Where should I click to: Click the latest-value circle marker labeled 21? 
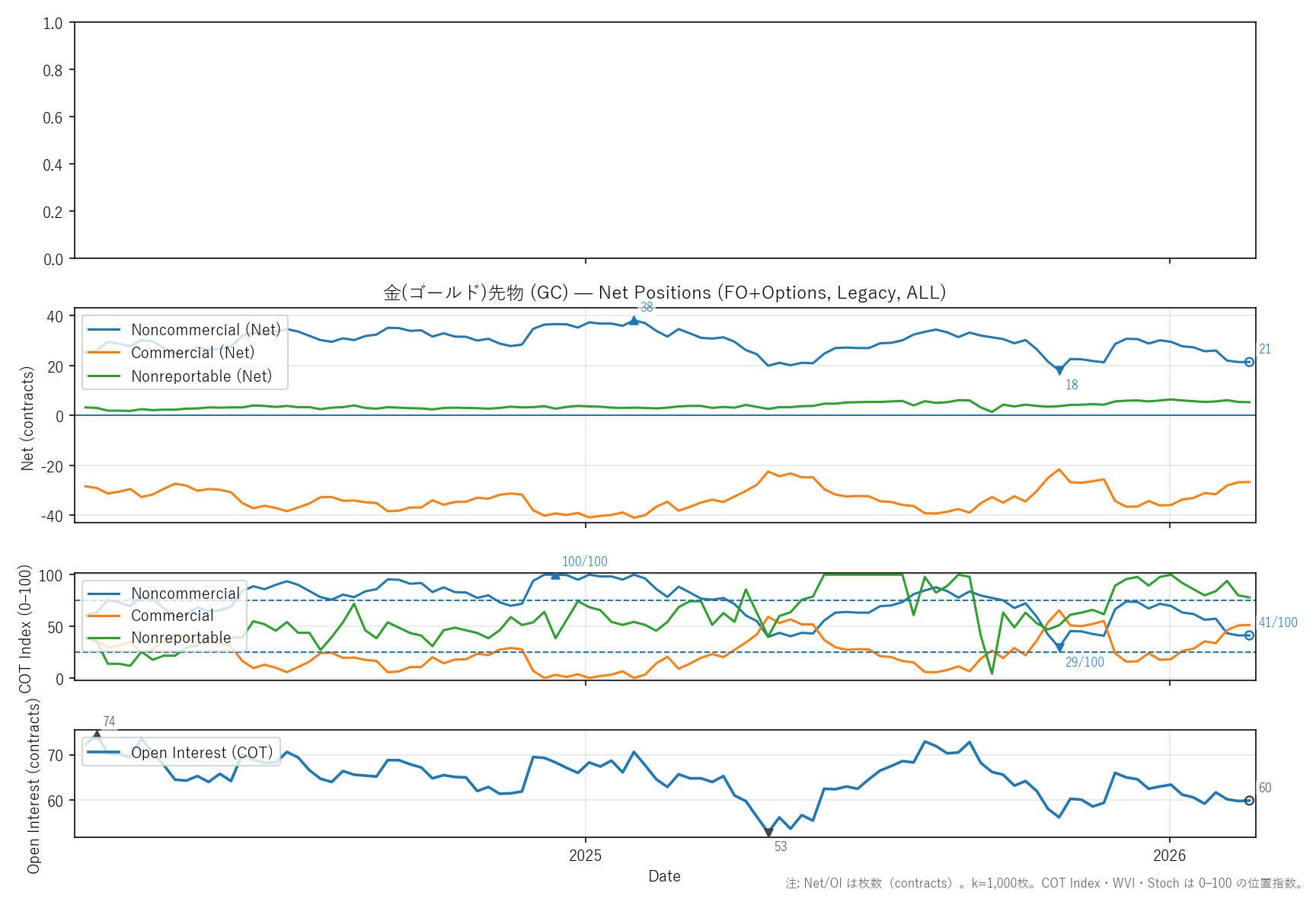[1249, 362]
